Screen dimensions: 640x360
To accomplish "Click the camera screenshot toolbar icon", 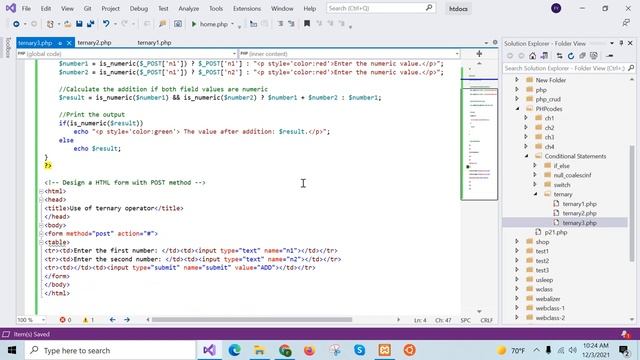I will [x=178, y=24].
